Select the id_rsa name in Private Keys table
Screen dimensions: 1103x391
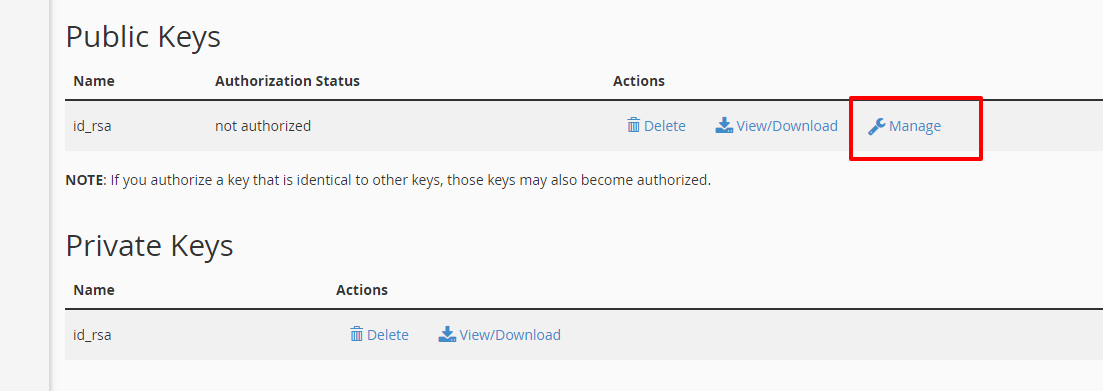tap(92, 335)
